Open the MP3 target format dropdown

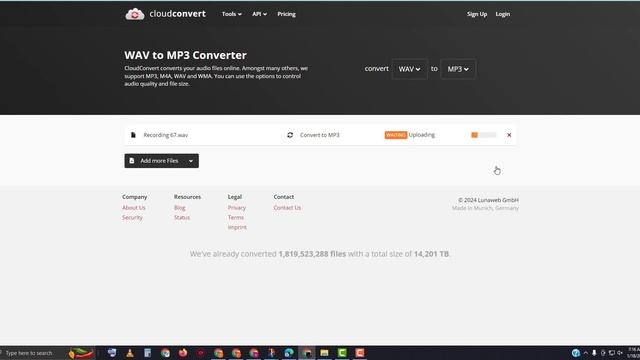(458, 69)
